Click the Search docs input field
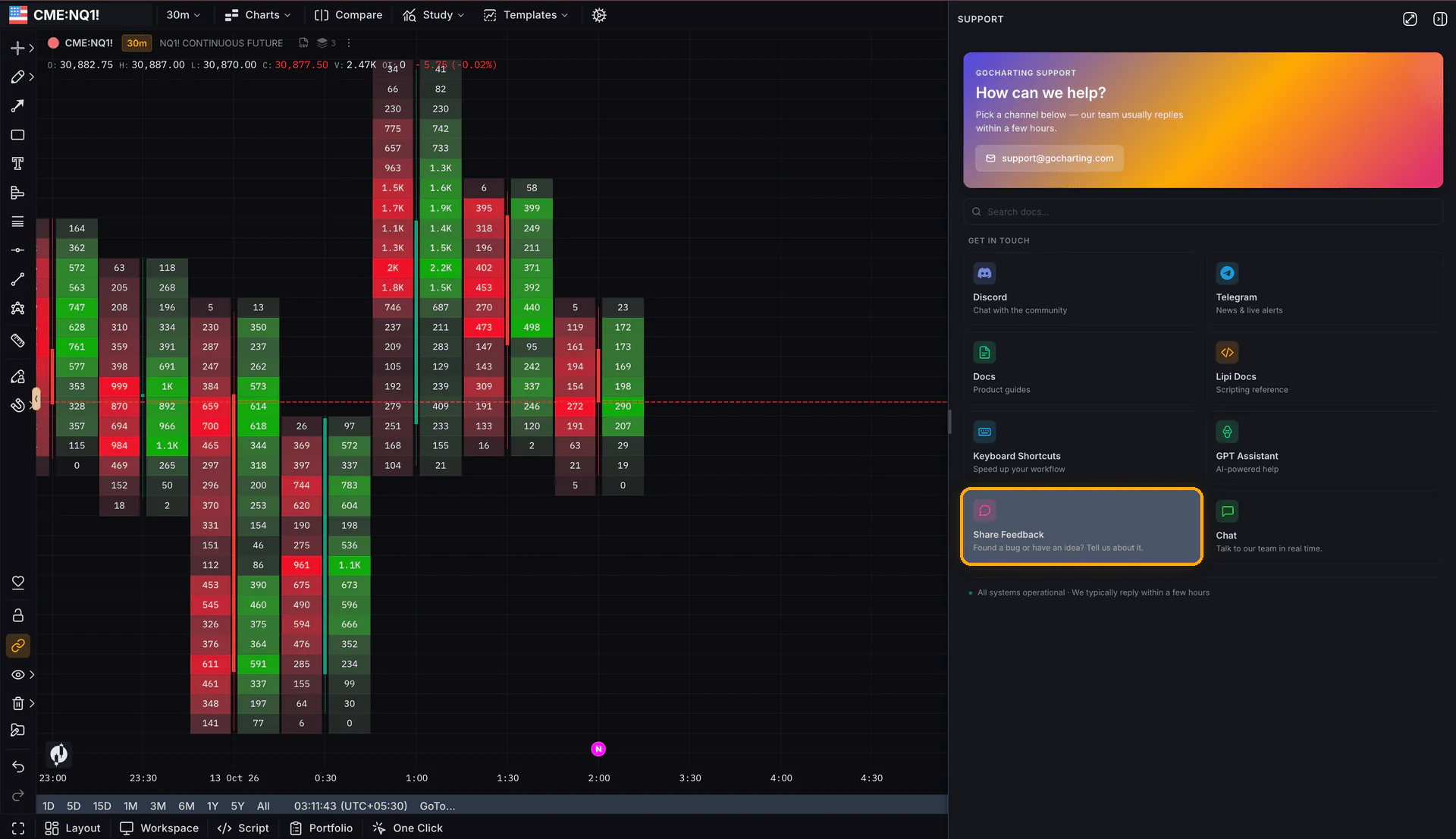Screen dimensions: 1456x839 [1203, 212]
